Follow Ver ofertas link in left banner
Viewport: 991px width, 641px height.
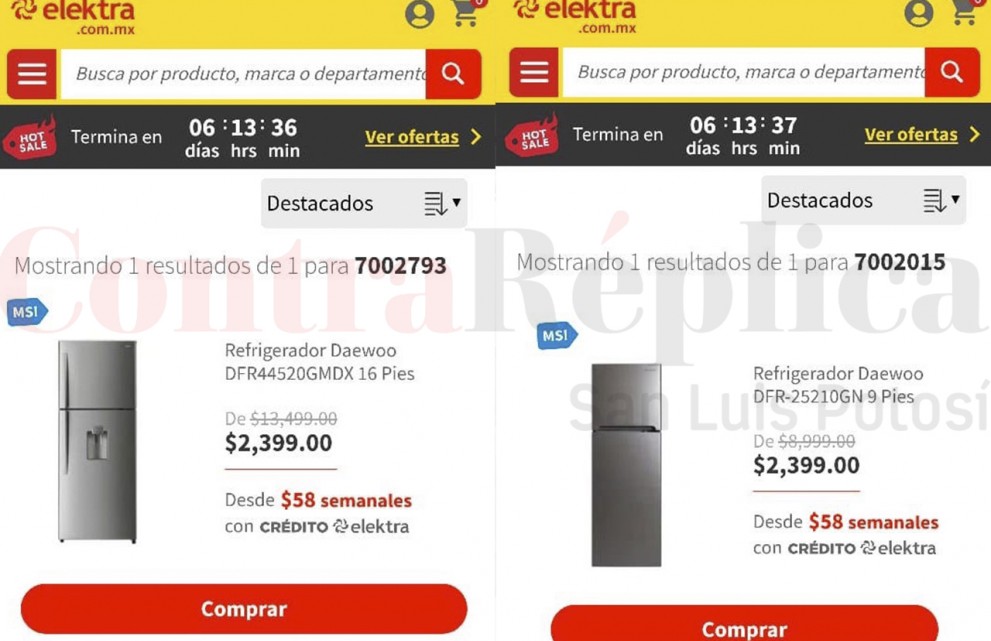coord(412,137)
